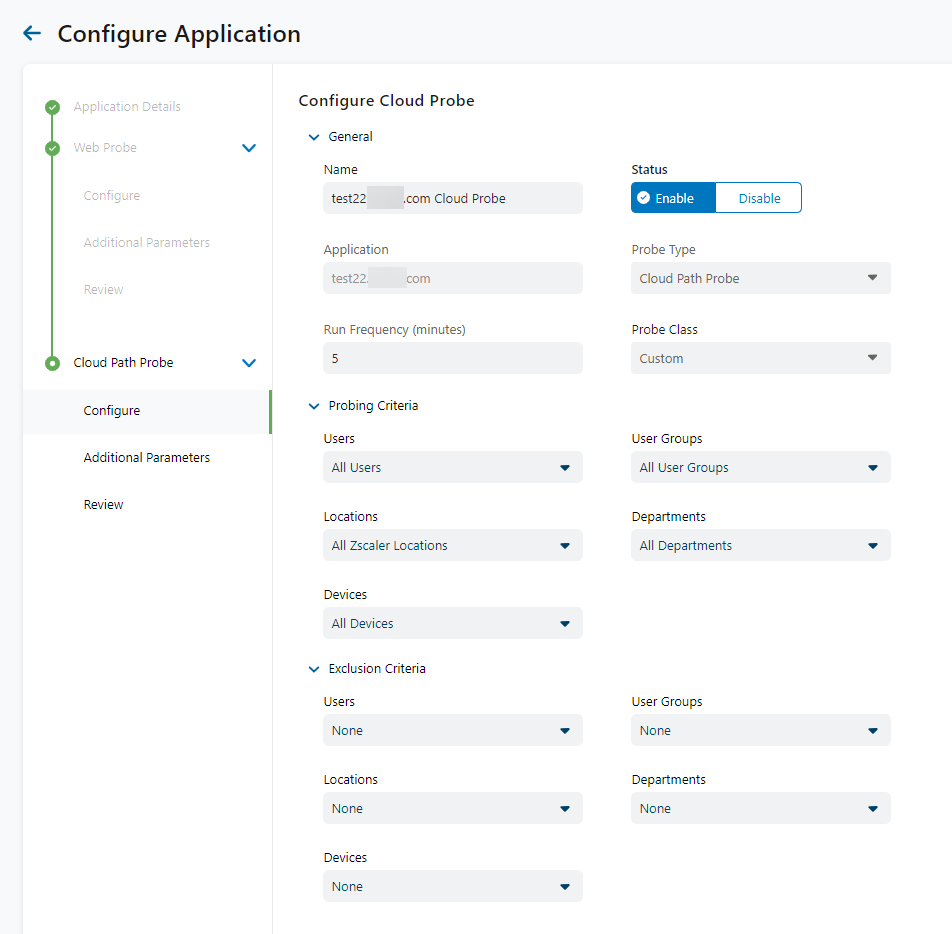Open the Exclusion Criteria Departments dropdown

(761, 808)
